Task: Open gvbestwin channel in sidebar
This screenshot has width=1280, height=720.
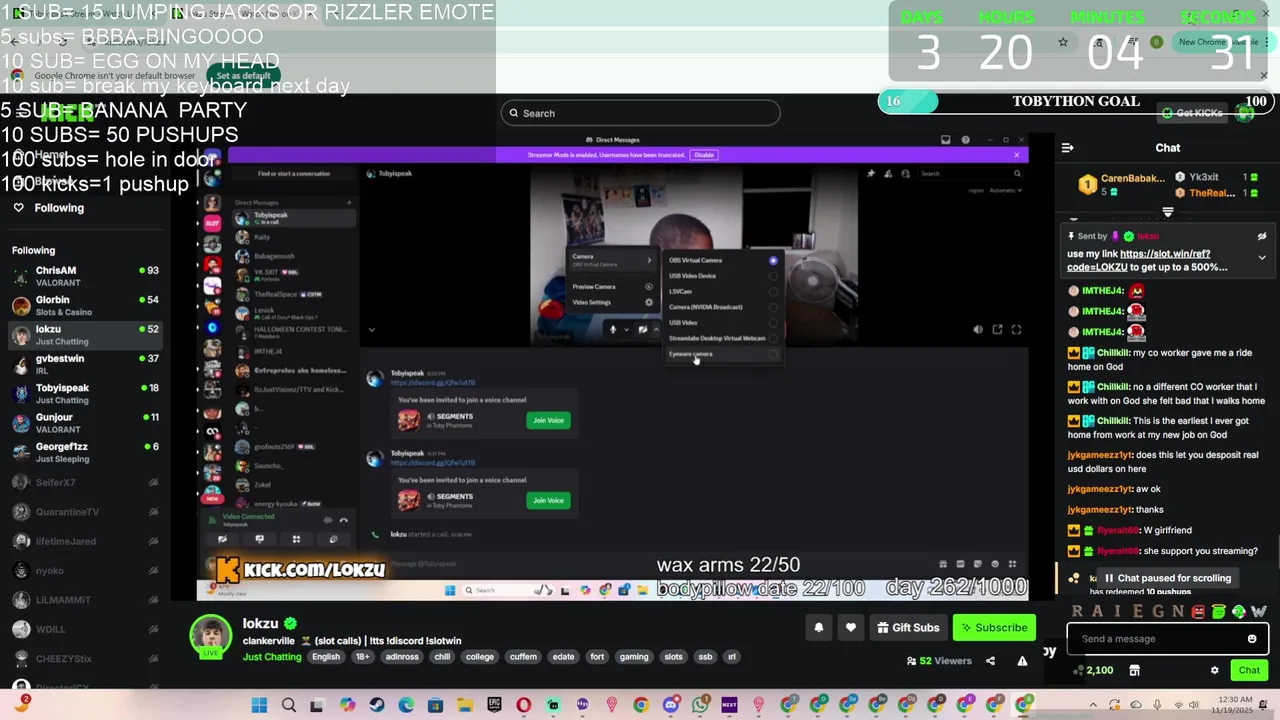Action: 85,364
